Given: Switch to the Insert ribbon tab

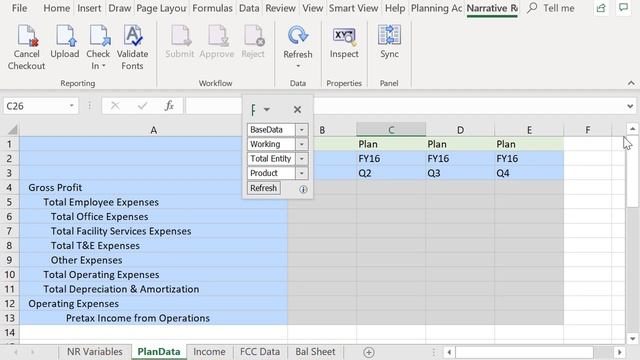Looking at the screenshot, I should point(89,8).
